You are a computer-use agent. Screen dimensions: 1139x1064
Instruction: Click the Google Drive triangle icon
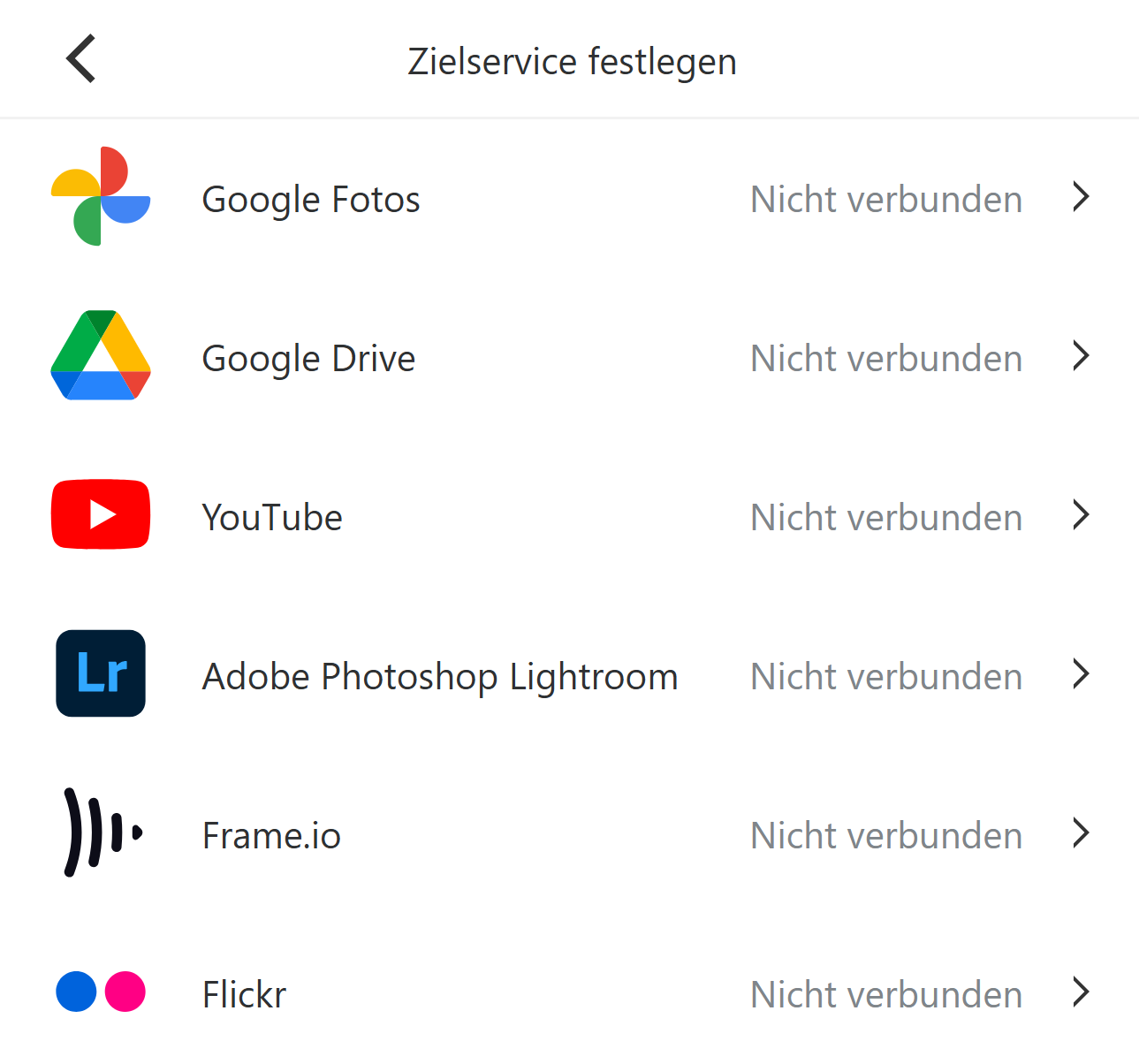[x=101, y=355]
